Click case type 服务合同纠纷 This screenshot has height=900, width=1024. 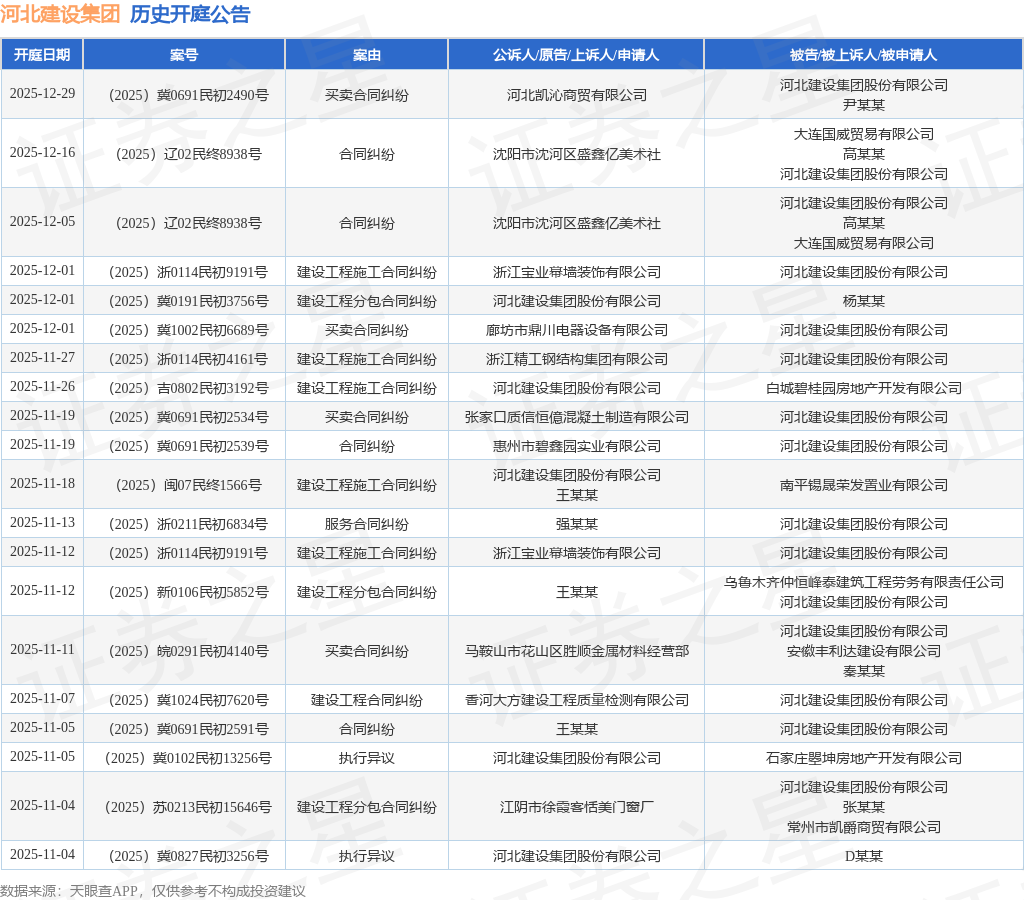pos(366,524)
